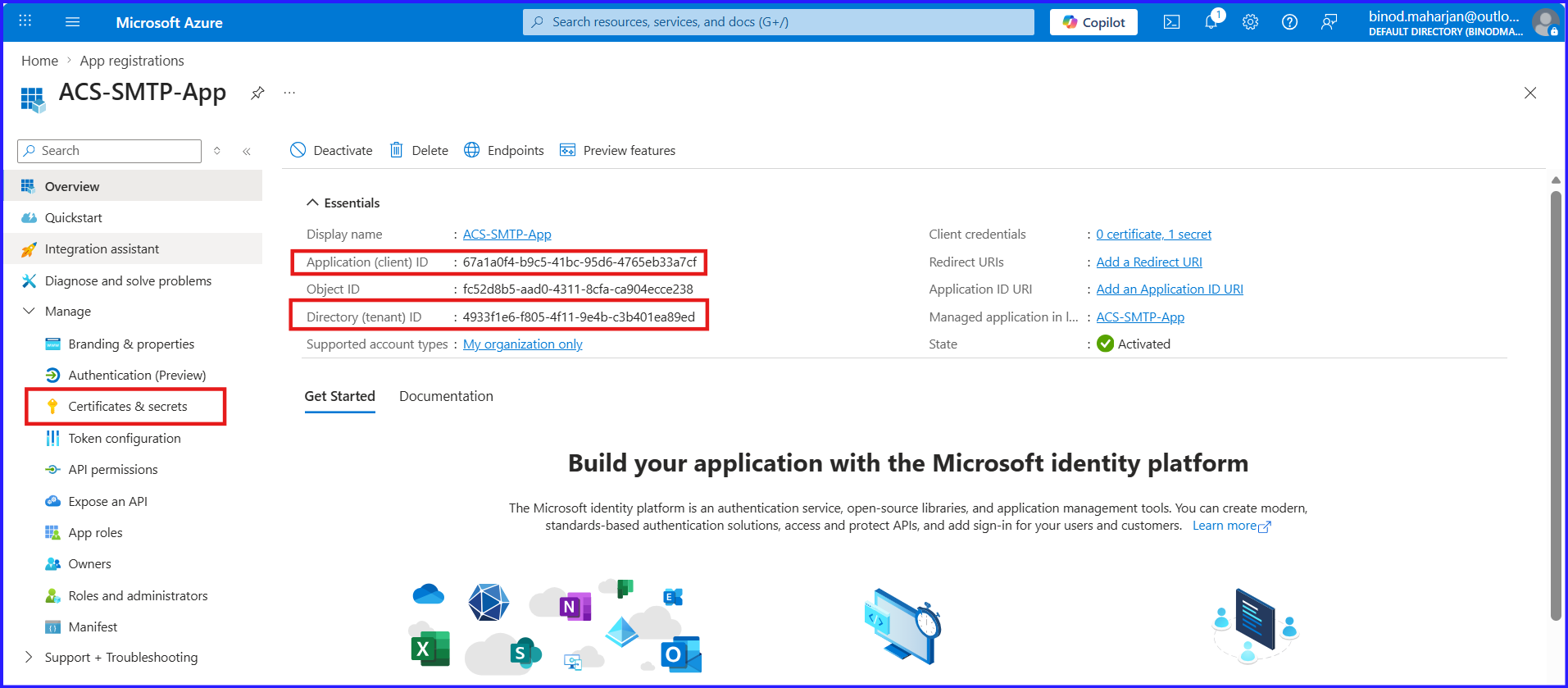This screenshot has height=688, width=1568.
Task: Open Integration assistant
Action: click(x=134, y=248)
